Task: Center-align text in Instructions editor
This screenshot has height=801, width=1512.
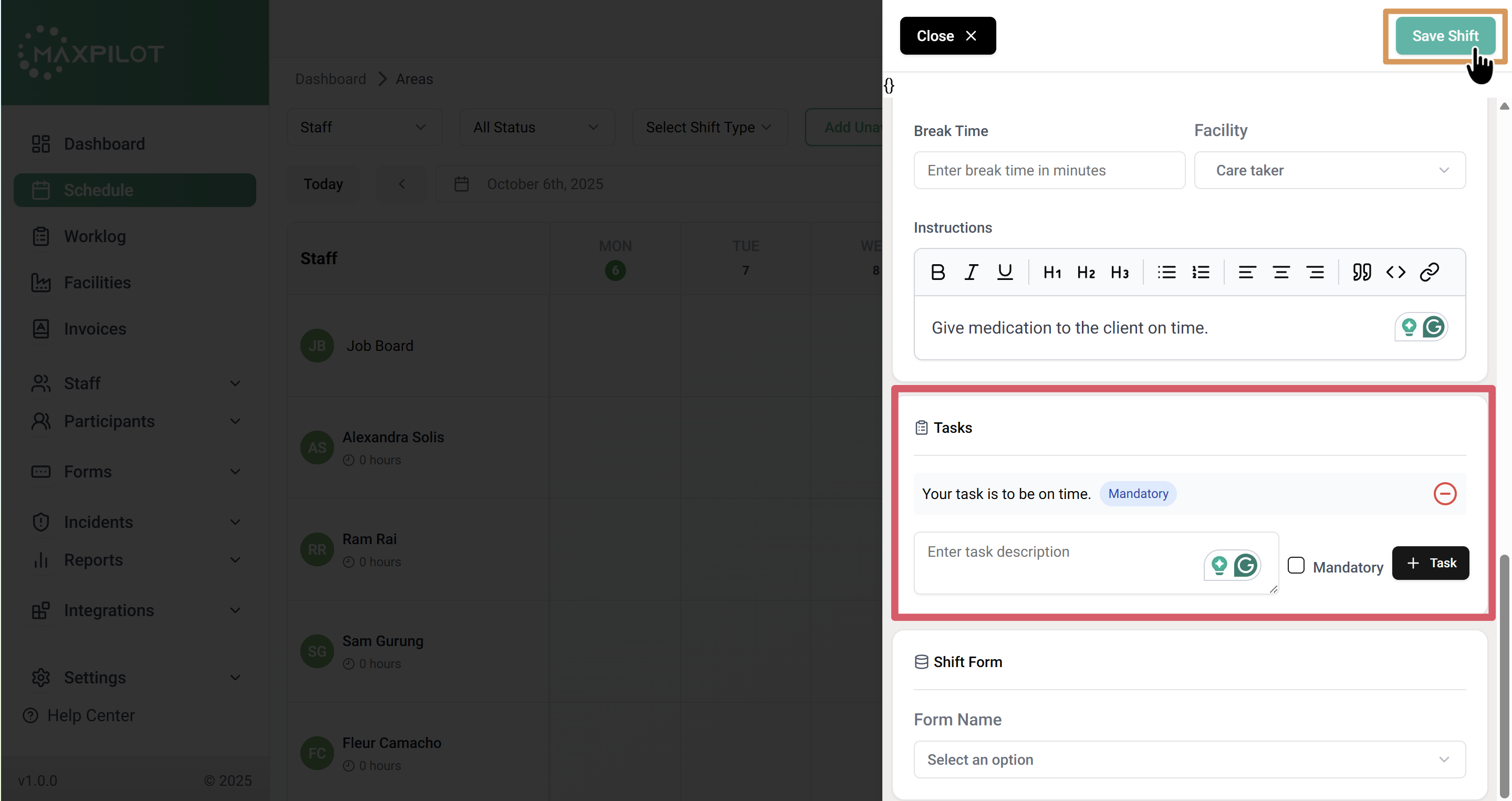Action: click(1281, 272)
